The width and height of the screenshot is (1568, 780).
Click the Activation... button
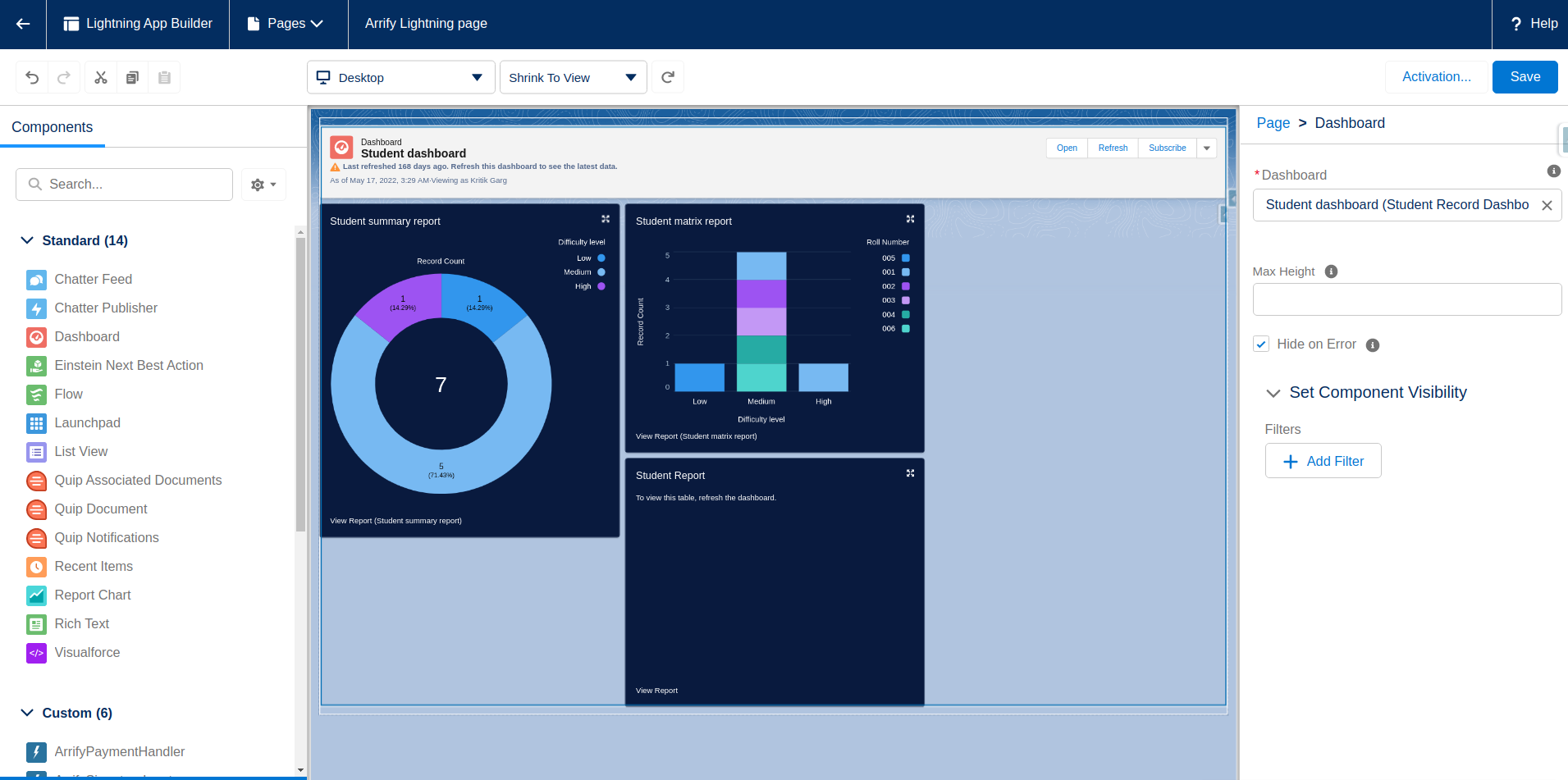1437,77
